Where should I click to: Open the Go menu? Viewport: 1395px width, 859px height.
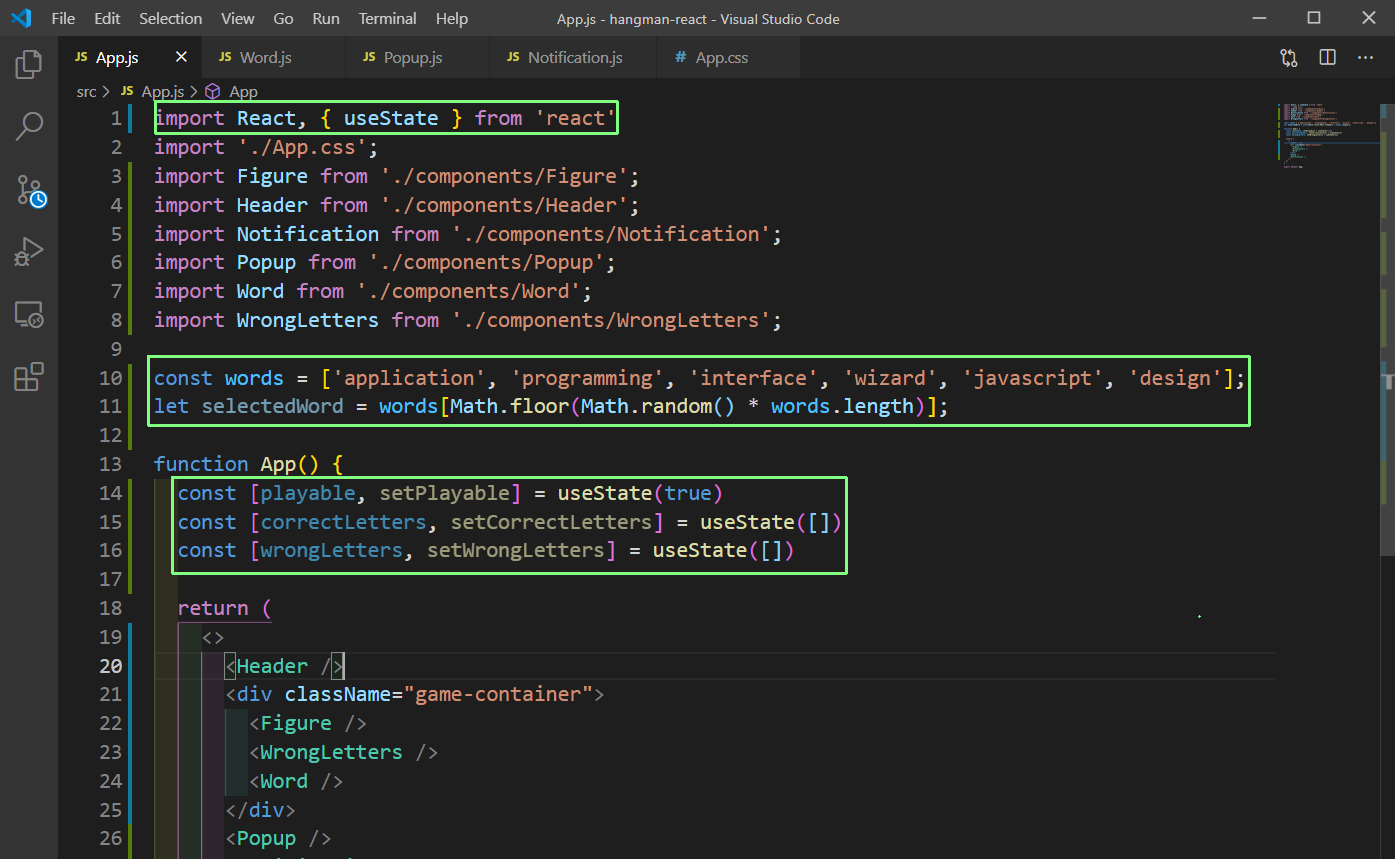tap(283, 18)
